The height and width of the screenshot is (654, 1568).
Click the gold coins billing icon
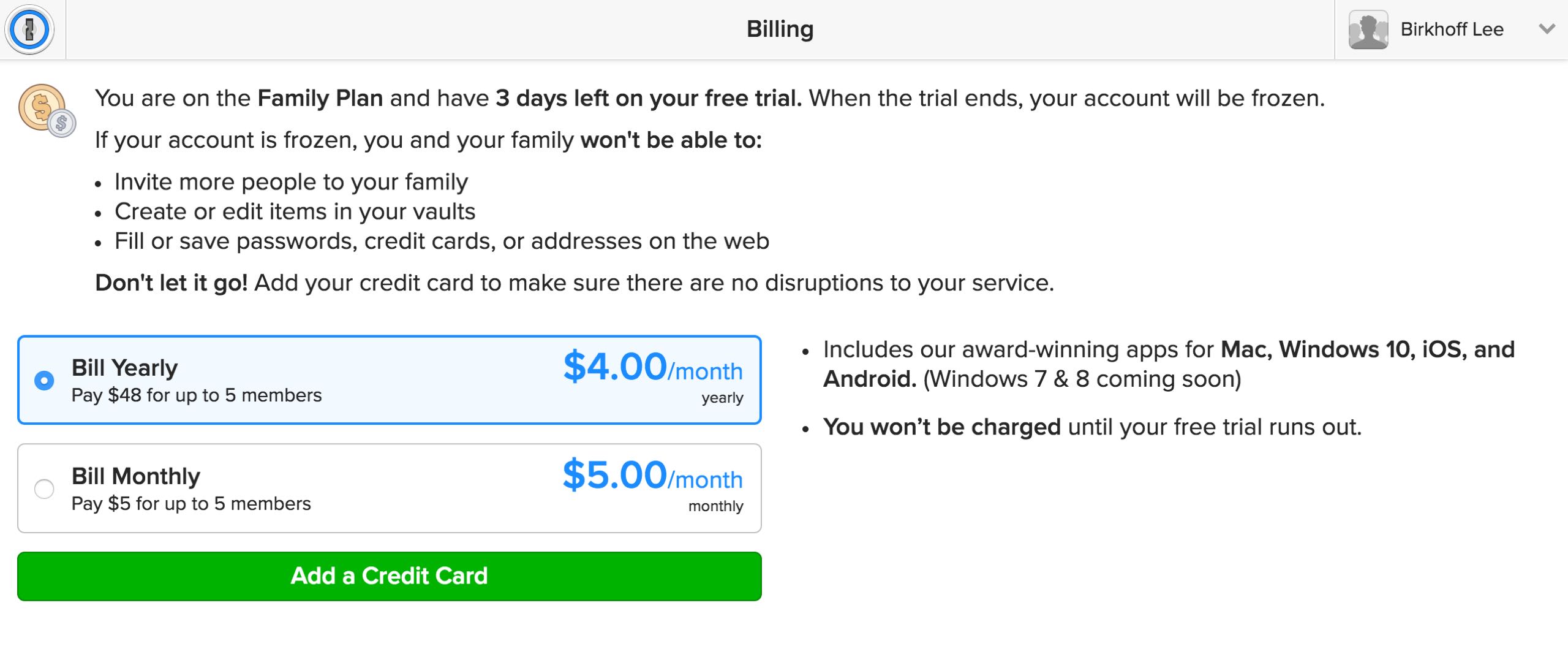[47, 110]
